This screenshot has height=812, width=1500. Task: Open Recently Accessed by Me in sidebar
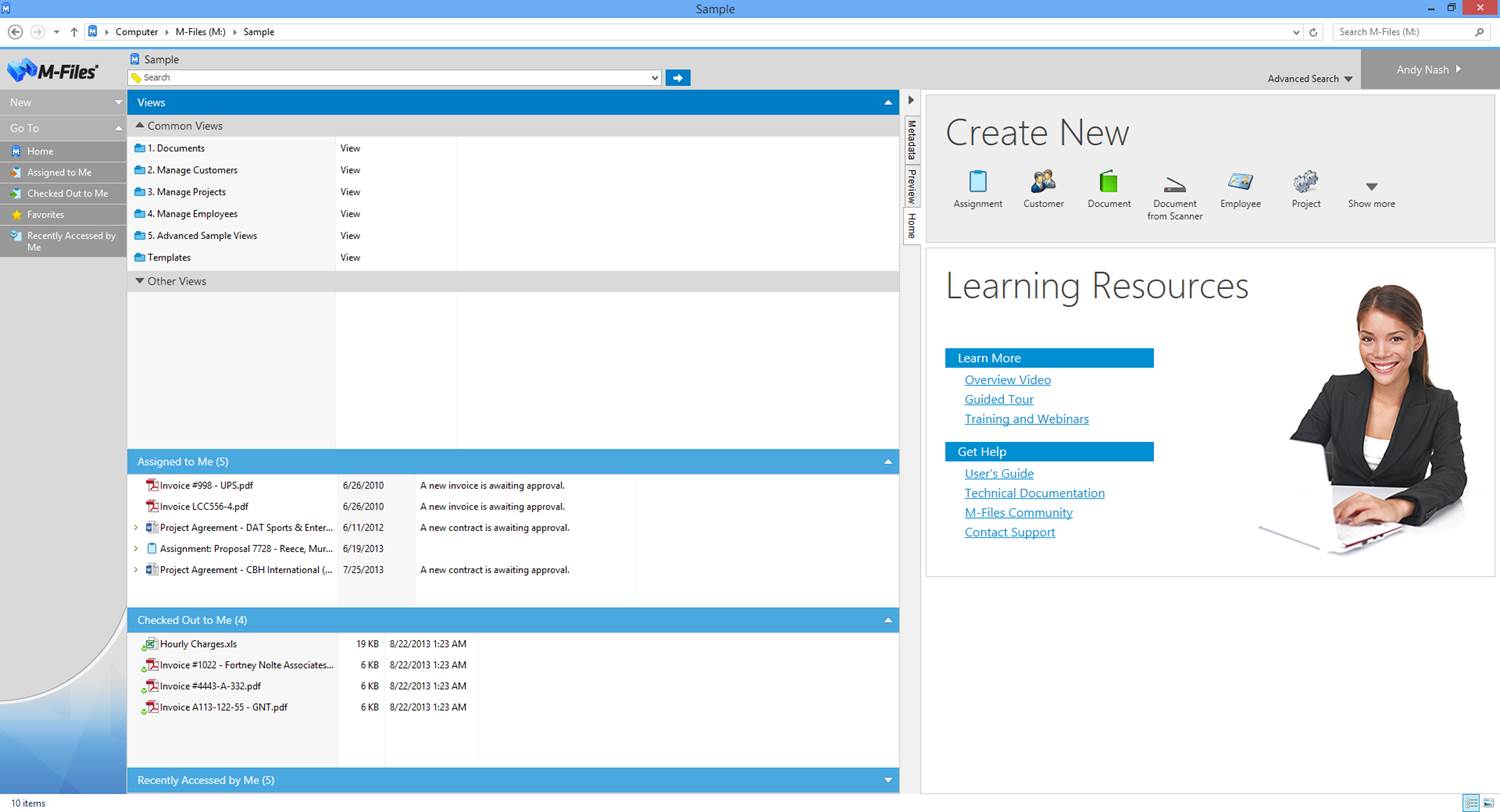[x=63, y=241]
